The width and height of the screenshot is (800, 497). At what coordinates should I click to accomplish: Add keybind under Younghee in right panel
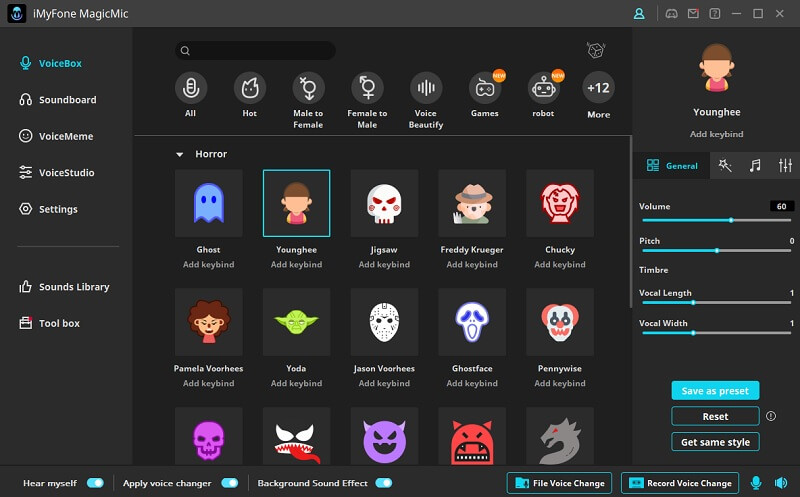716,134
